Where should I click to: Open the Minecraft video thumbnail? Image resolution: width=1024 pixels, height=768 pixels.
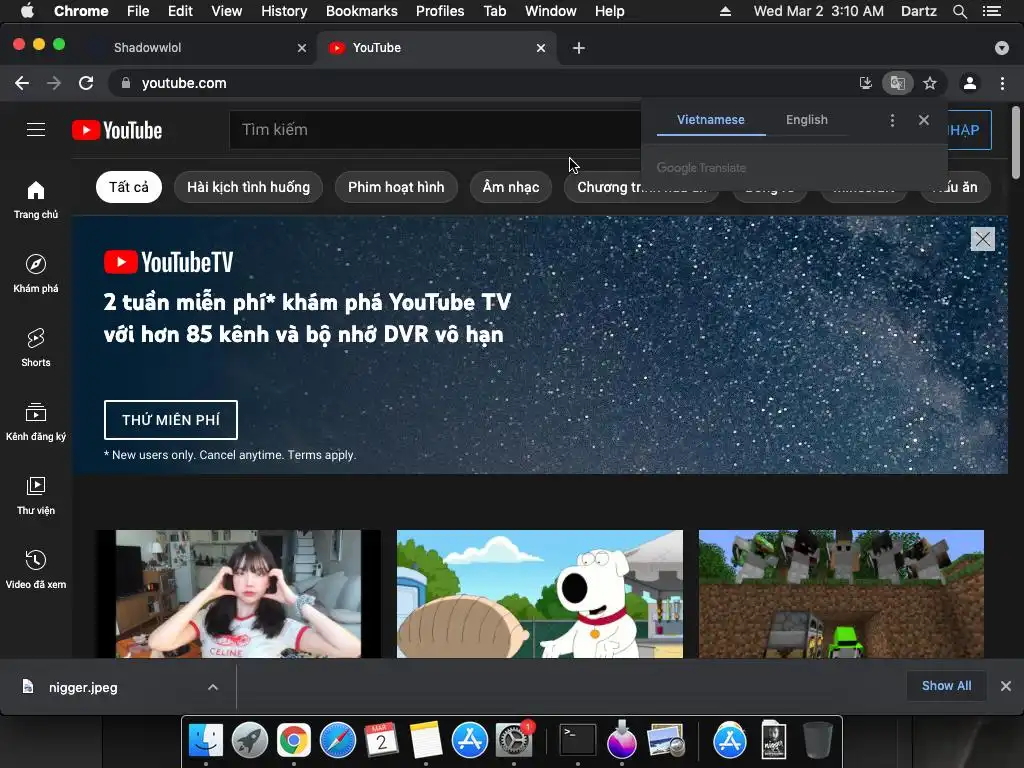(x=841, y=594)
